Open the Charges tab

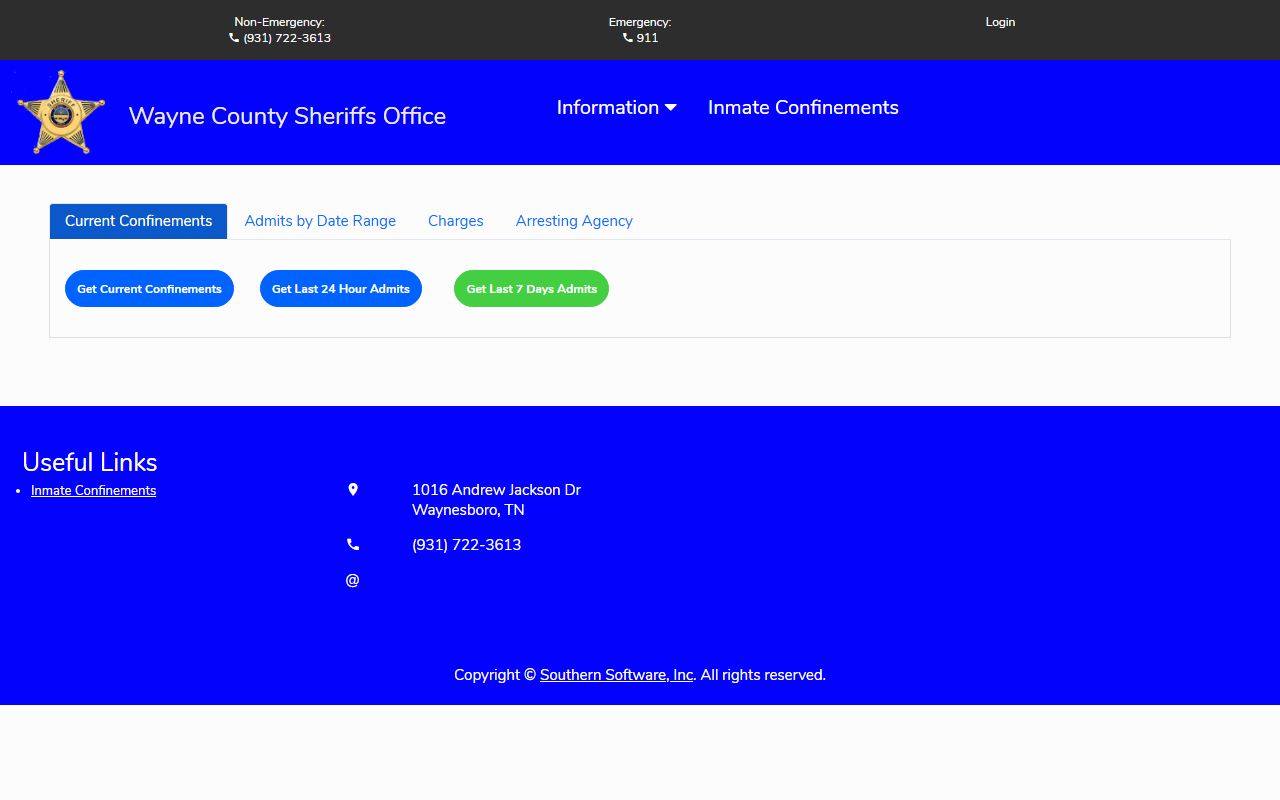(456, 221)
